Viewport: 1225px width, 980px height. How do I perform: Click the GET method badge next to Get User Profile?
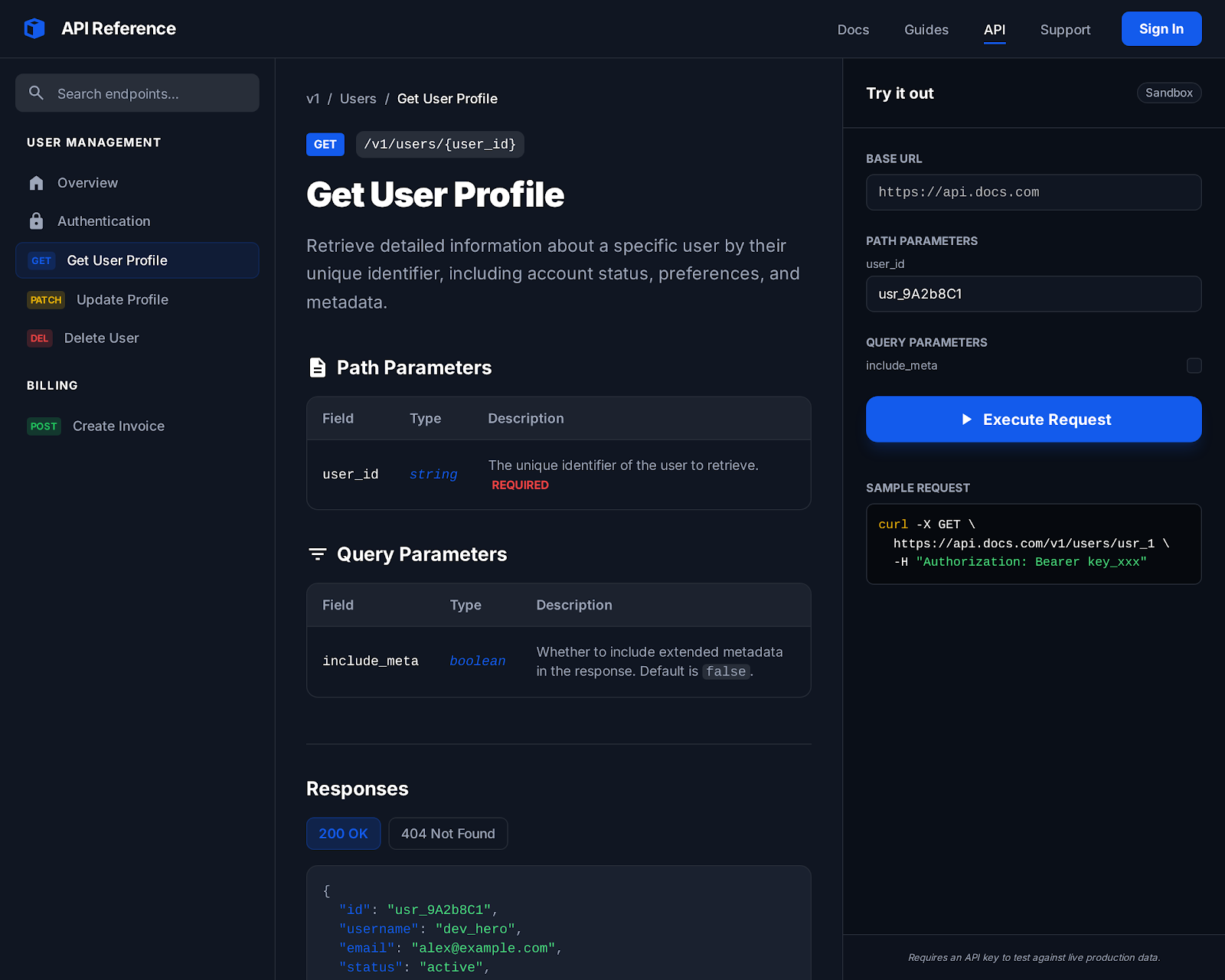point(41,260)
